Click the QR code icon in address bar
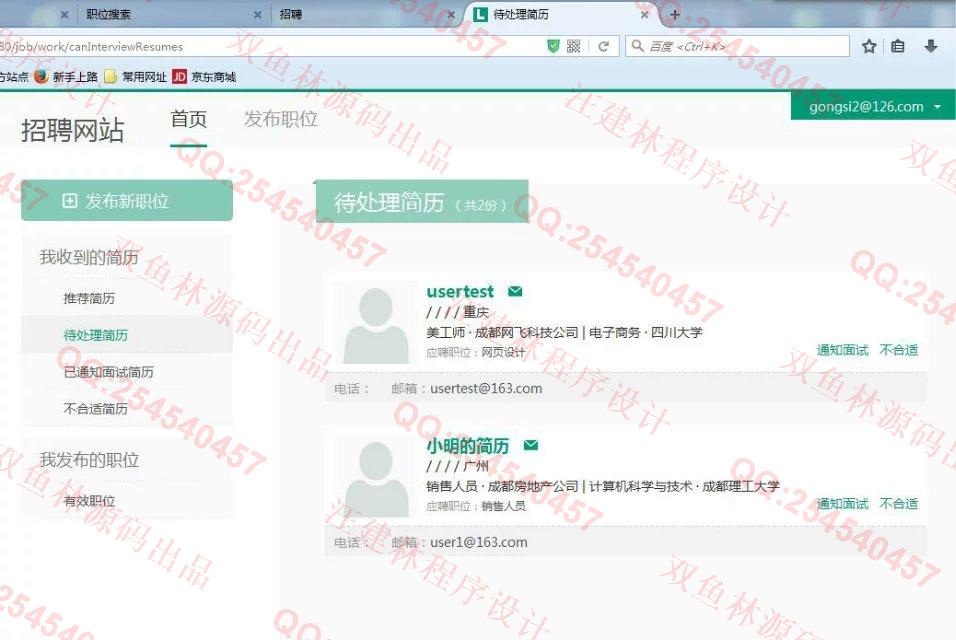The image size is (956, 640). (x=573, y=46)
